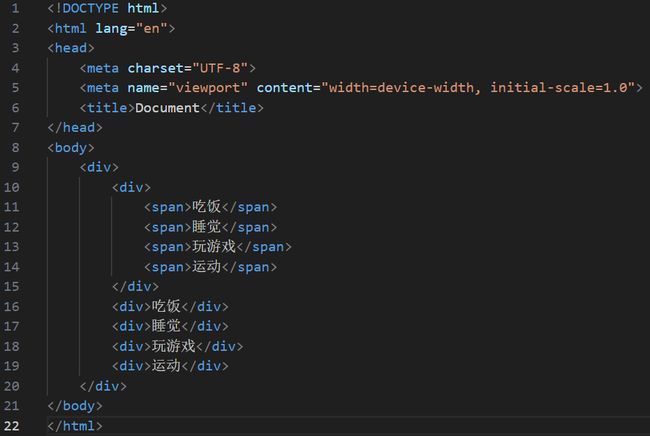Screen dimensions: 650x436
Task: Click closing div tag on line 19
Action: [x=205, y=366]
